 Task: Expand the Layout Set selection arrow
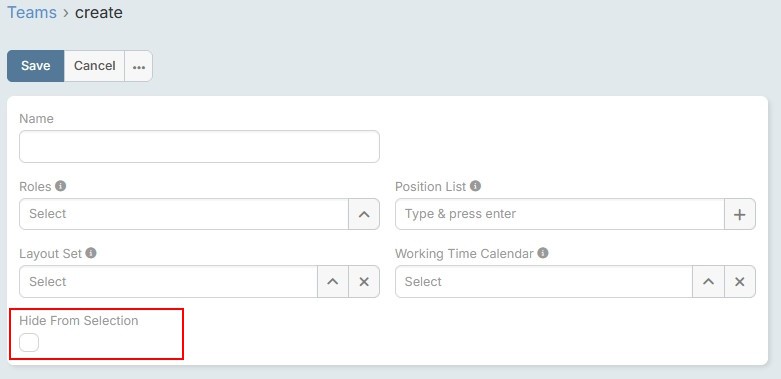333,281
